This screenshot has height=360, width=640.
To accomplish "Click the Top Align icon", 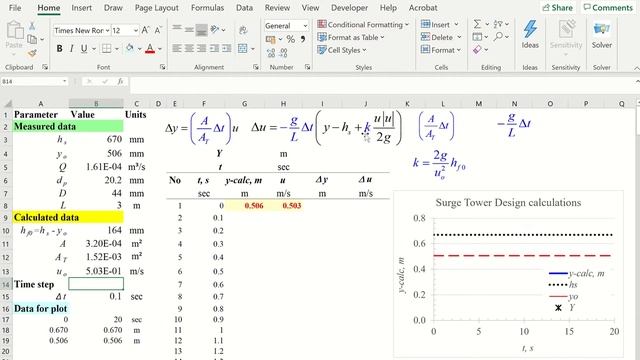I will click(x=177, y=29).
